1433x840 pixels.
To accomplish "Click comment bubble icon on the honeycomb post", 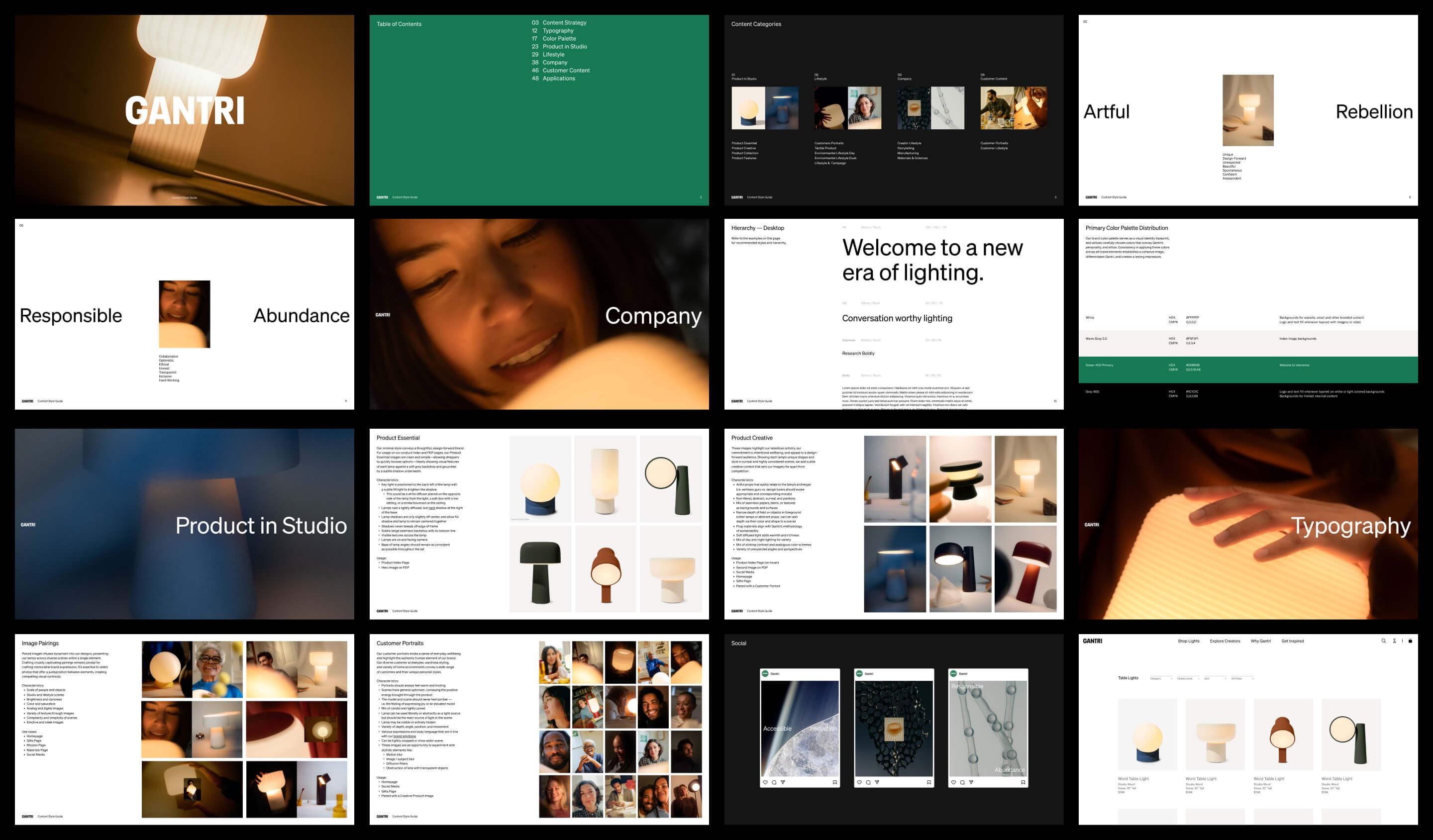I will pos(868,783).
